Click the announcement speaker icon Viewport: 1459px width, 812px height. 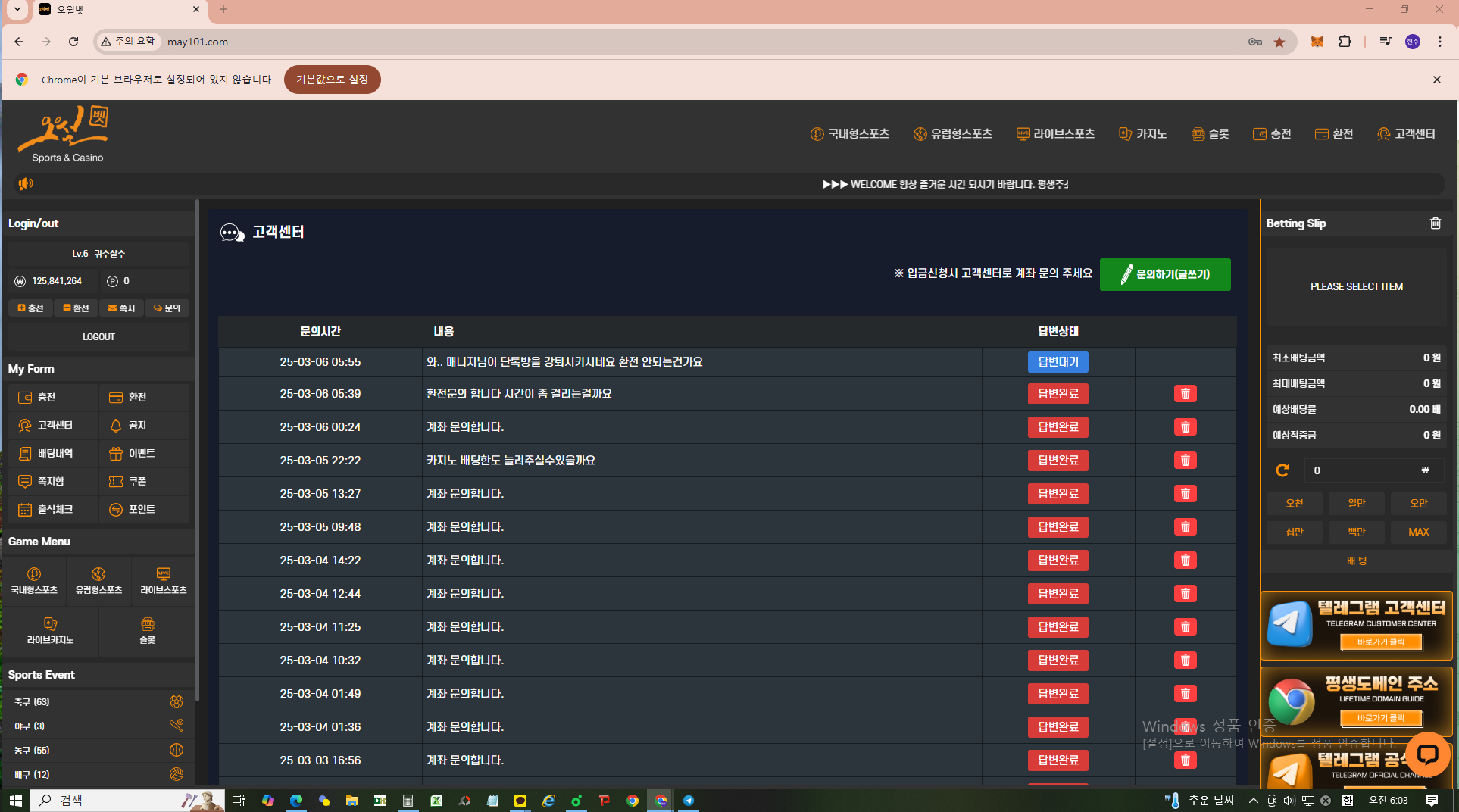pyautogui.click(x=26, y=184)
